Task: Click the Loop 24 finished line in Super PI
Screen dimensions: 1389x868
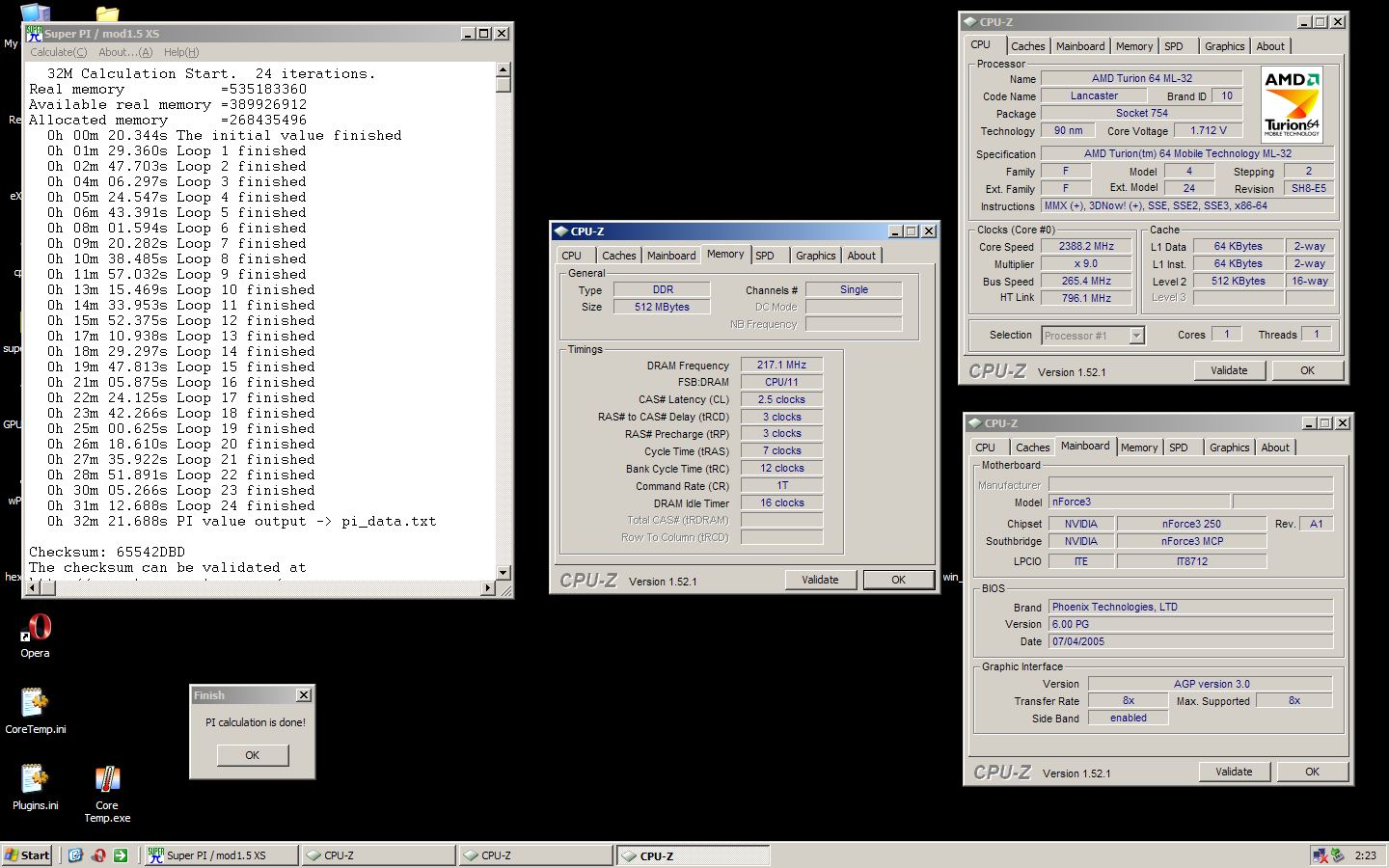Action: pyautogui.click(x=181, y=505)
